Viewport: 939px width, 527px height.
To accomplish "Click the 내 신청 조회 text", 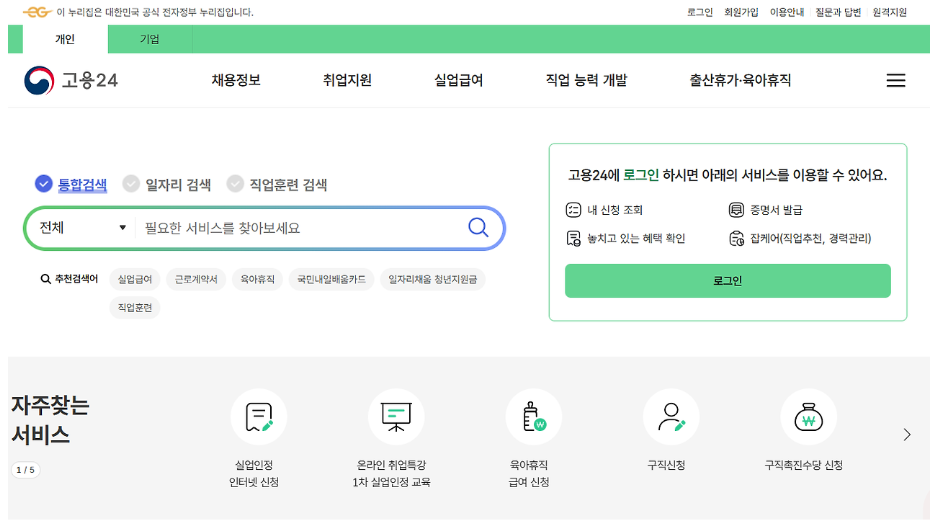I will (x=615, y=210).
